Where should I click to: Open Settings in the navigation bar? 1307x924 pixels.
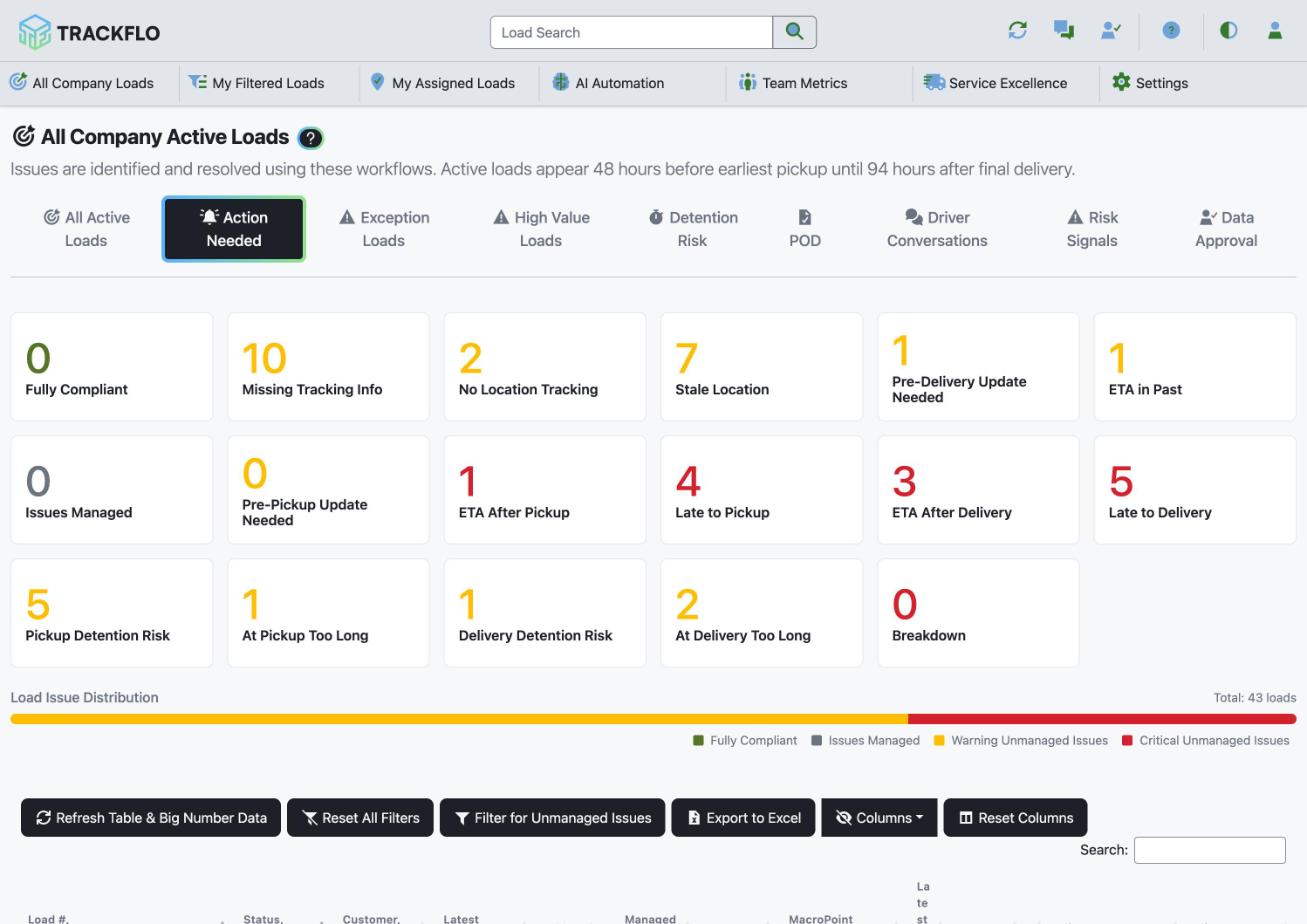[1150, 83]
